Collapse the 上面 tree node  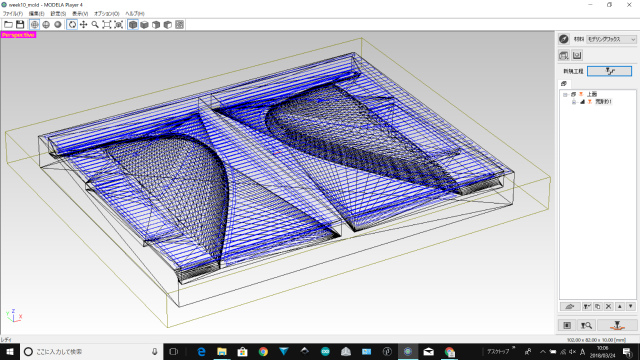565,94
